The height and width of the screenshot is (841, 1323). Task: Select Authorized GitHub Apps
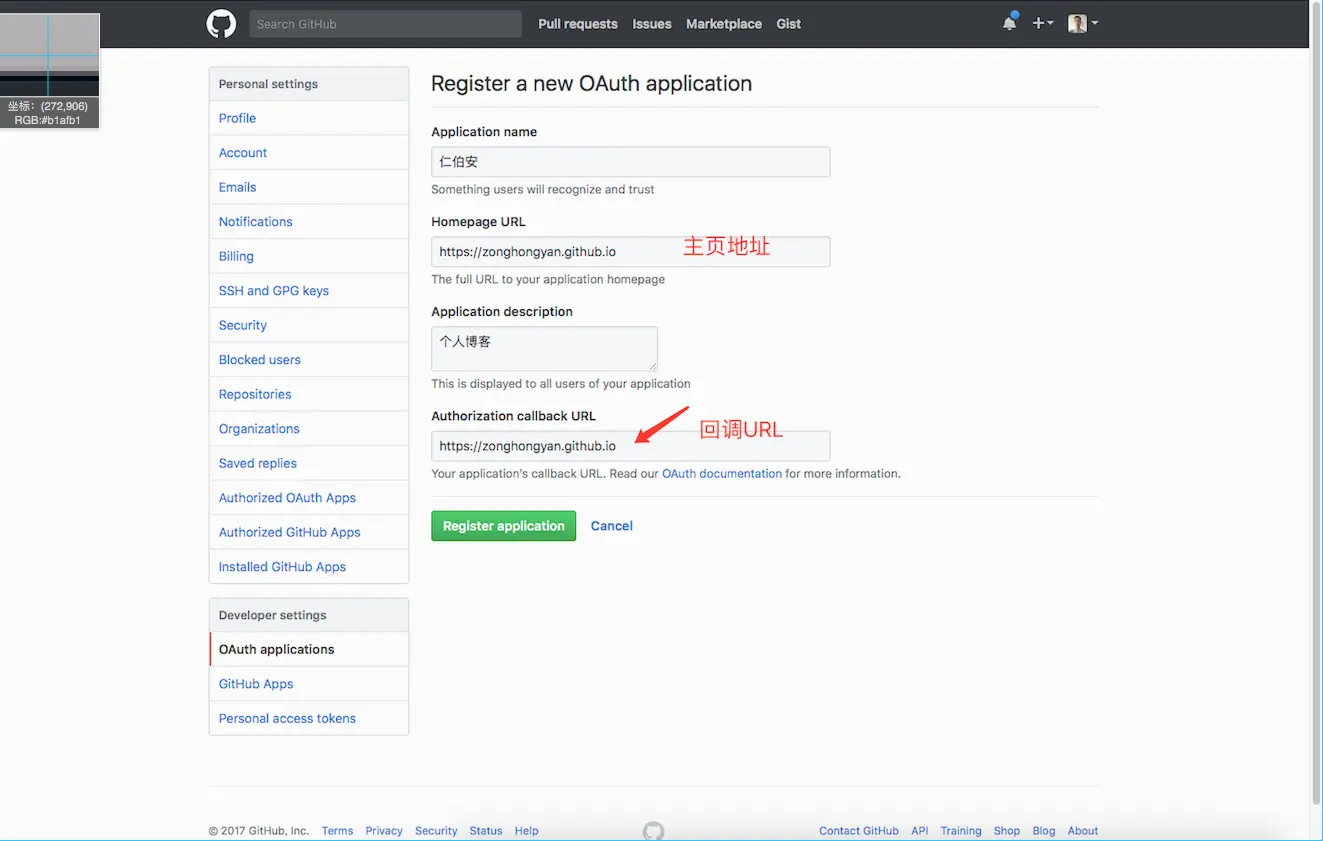308,532
